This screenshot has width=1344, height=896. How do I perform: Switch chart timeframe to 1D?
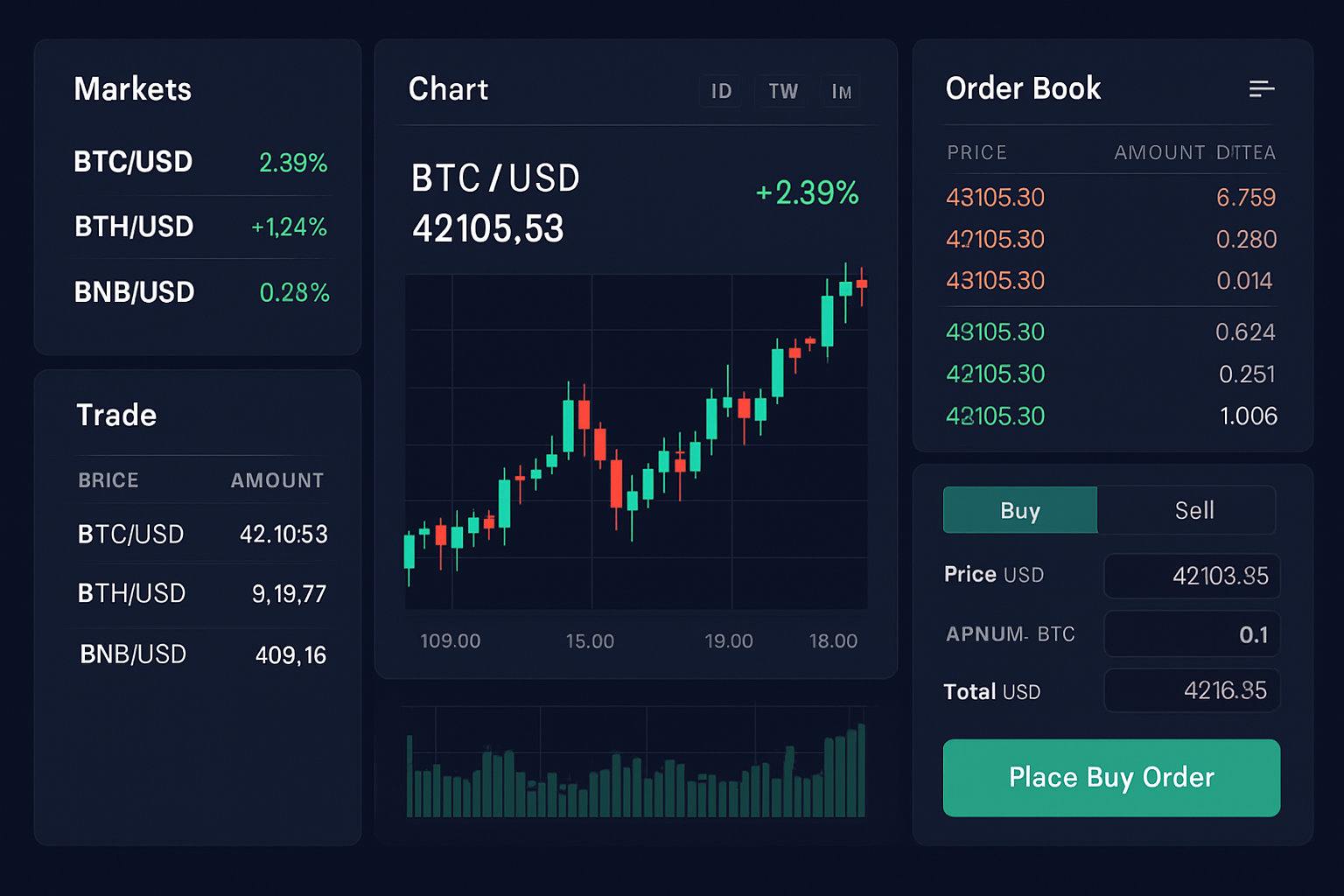(720, 91)
